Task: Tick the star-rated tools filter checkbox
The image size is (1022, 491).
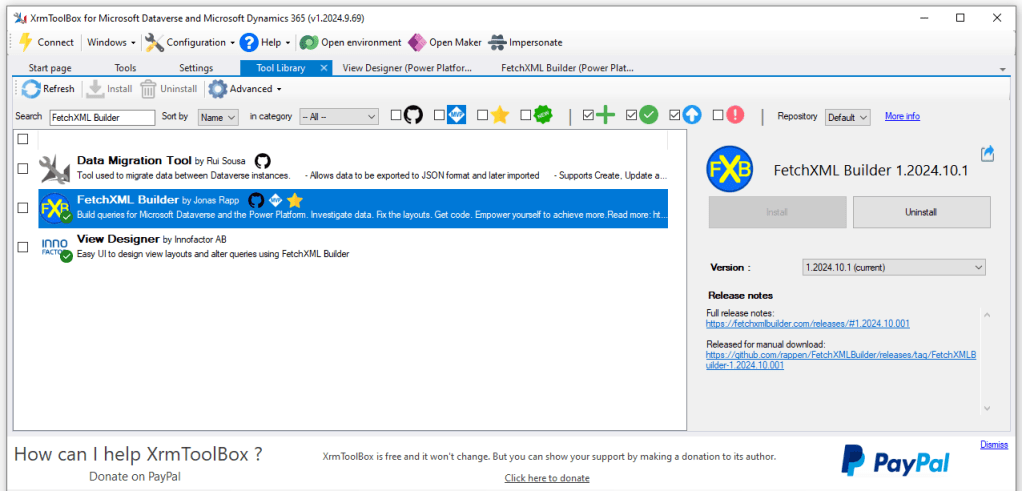Action: pos(483,116)
